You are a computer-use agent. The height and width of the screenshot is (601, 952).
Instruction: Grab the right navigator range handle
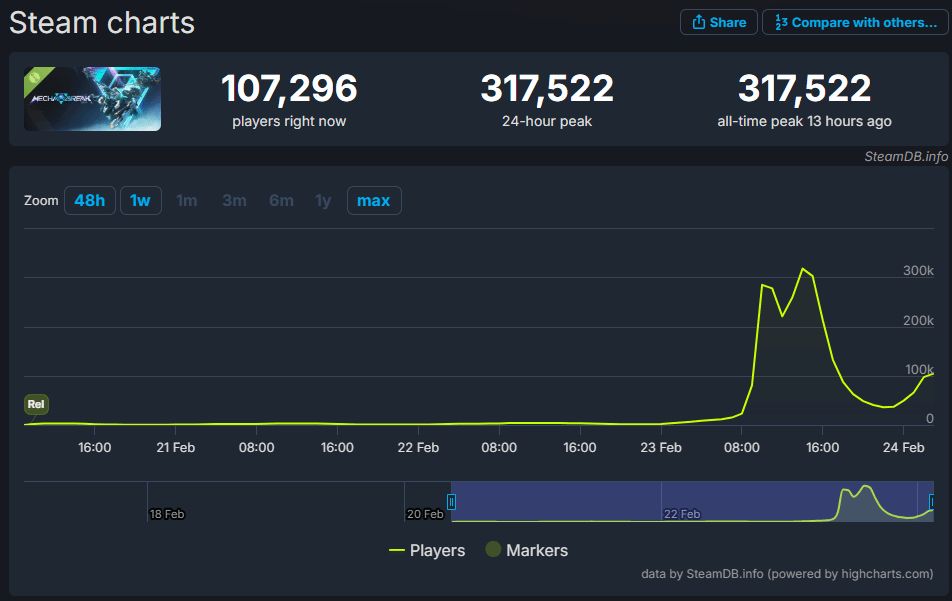point(933,501)
